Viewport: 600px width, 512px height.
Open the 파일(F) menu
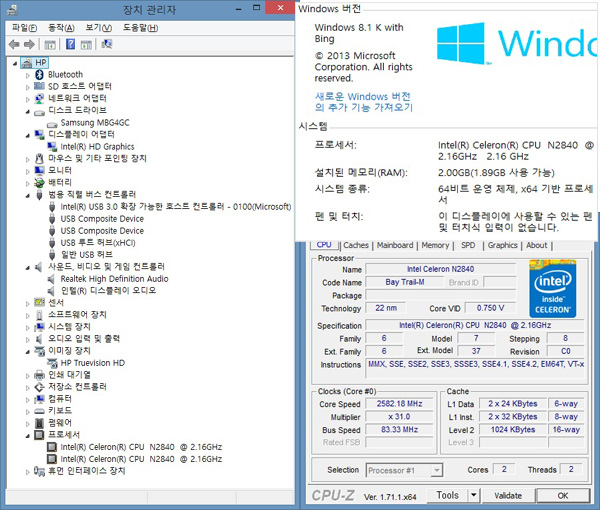[x=24, y=28]
